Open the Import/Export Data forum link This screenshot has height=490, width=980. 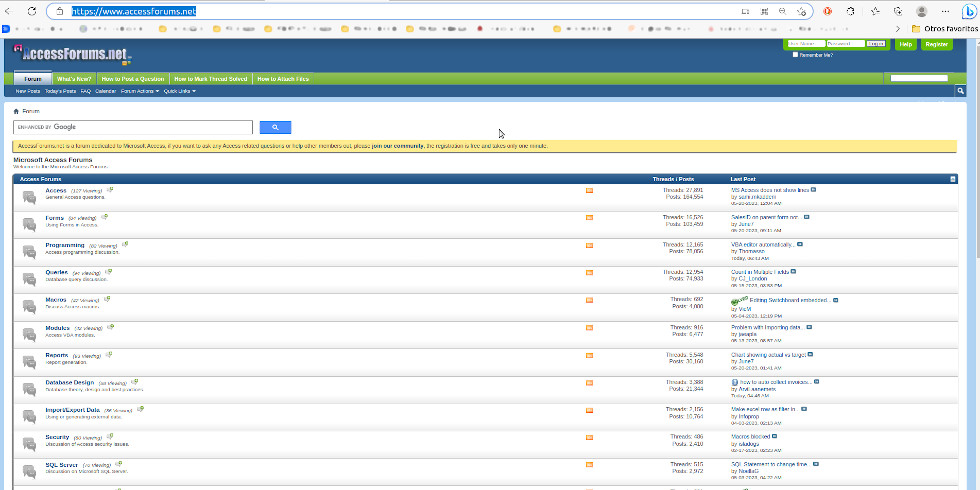pyautogui.click(x=72, y=410)
